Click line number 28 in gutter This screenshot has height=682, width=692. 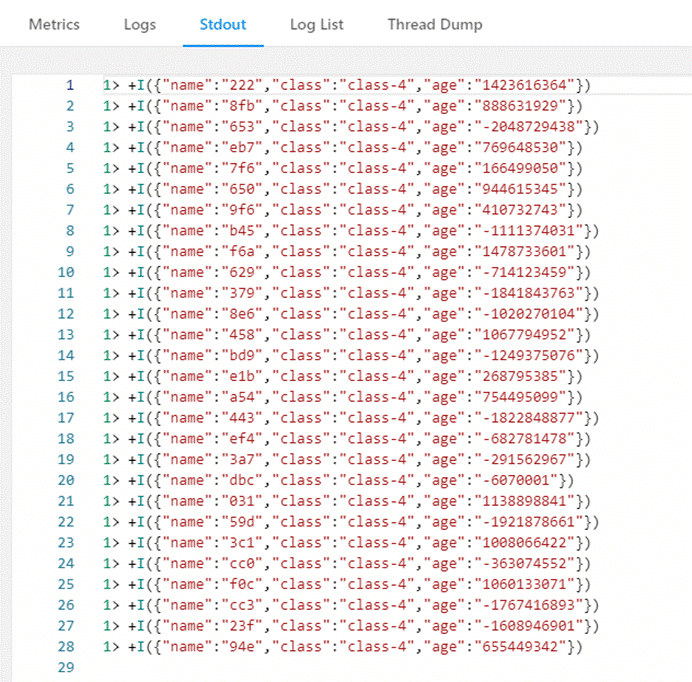(x=66, y=646)
